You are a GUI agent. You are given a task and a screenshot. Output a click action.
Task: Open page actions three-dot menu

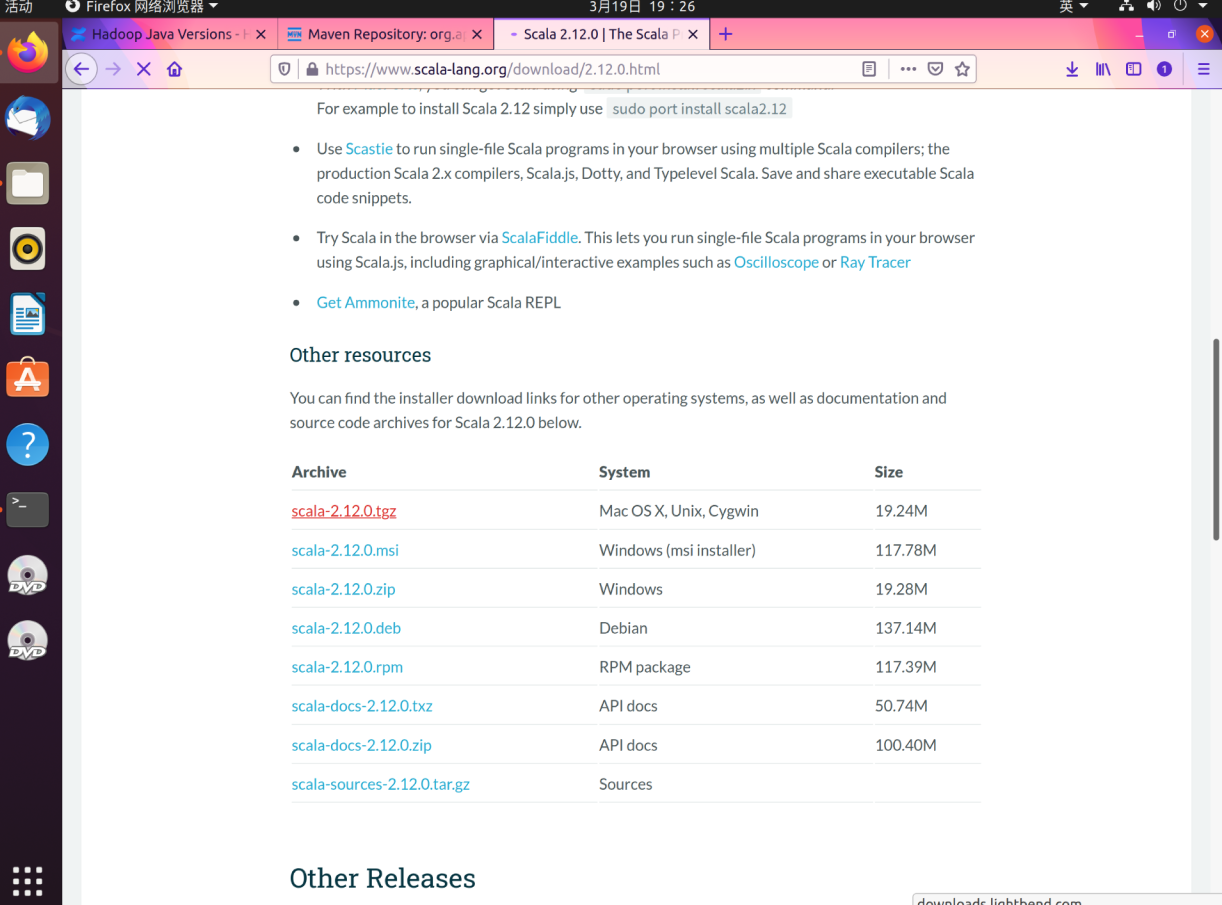908,69
